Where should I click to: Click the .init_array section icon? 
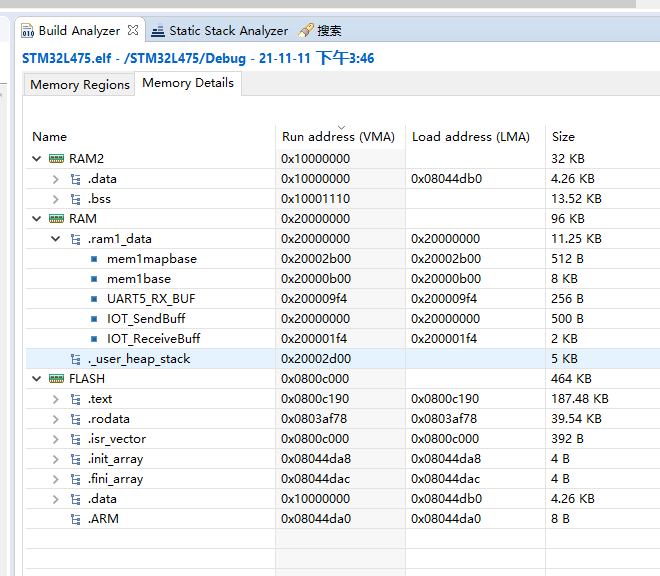(x=76, y=459)
